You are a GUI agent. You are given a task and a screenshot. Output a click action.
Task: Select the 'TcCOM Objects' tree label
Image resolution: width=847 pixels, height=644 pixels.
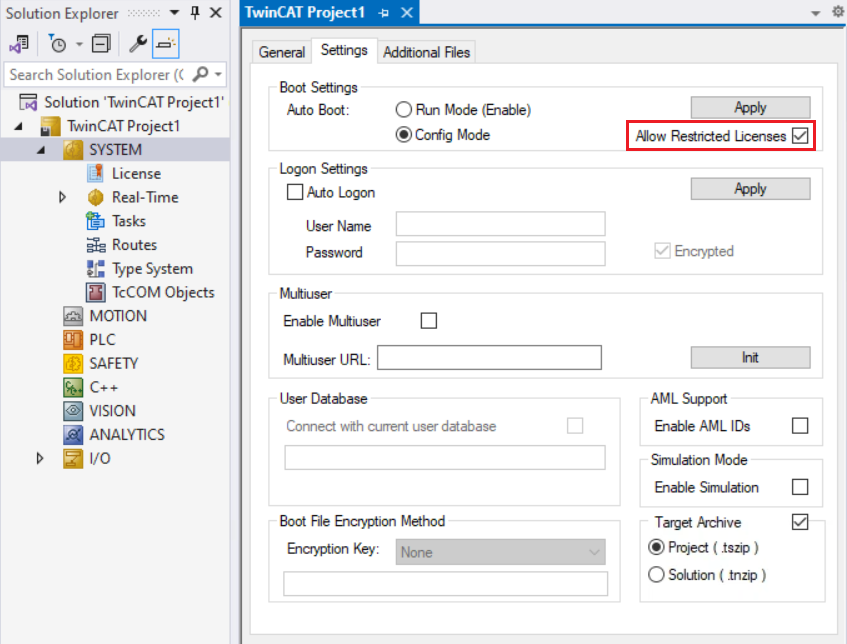click(163, 292)
